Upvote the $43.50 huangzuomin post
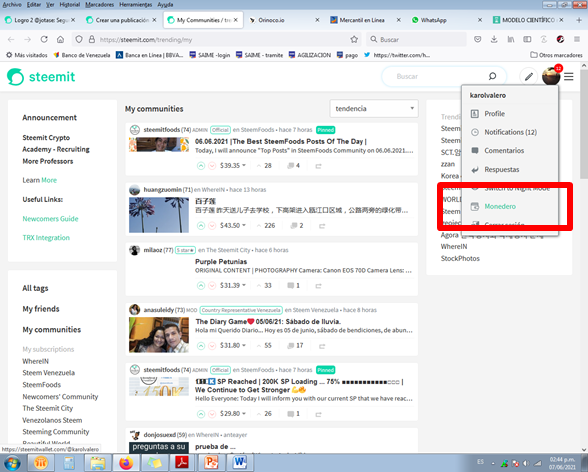The width and height of the screenshot is (588, 472). 201,226
